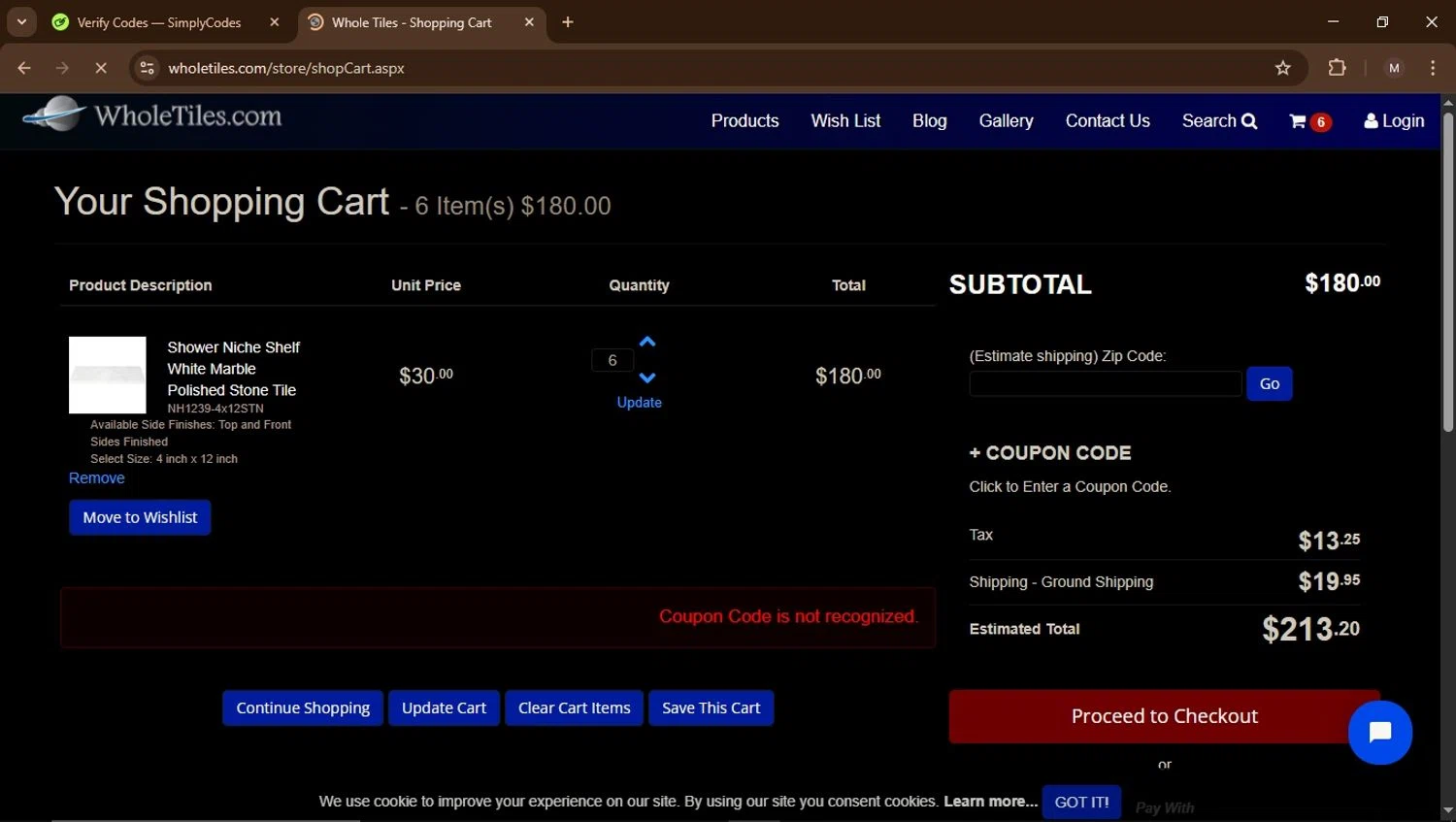Screen dimensions: 1456x822
Task: Bookmark this page with the star icon
Action: point(1282,68)
